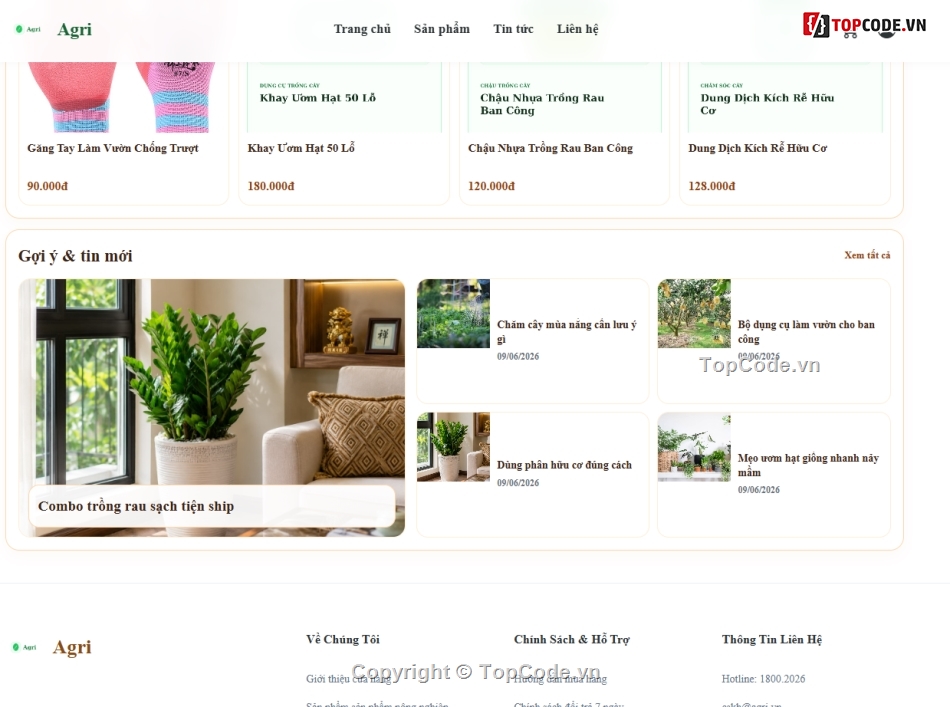Open article Chăm cây mùa nắng cần lưu ý gì
The height and width of the screenshot is (707, 950).
tap(566, 332)
